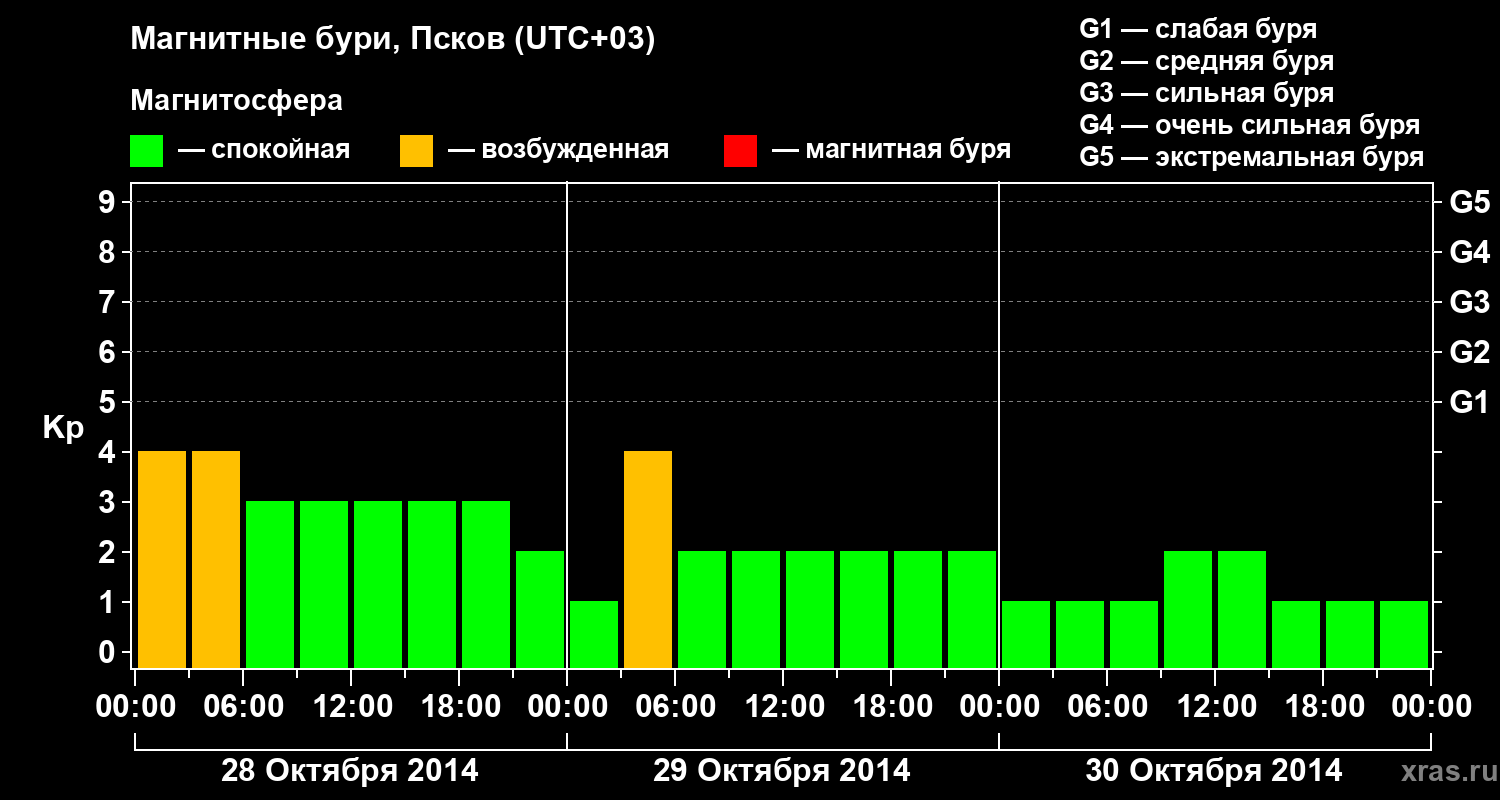Screen dimensions: 1500x800
Task: Click the final 30 October bar (21:00–00:00)
Action: (x=1404, y=634)
